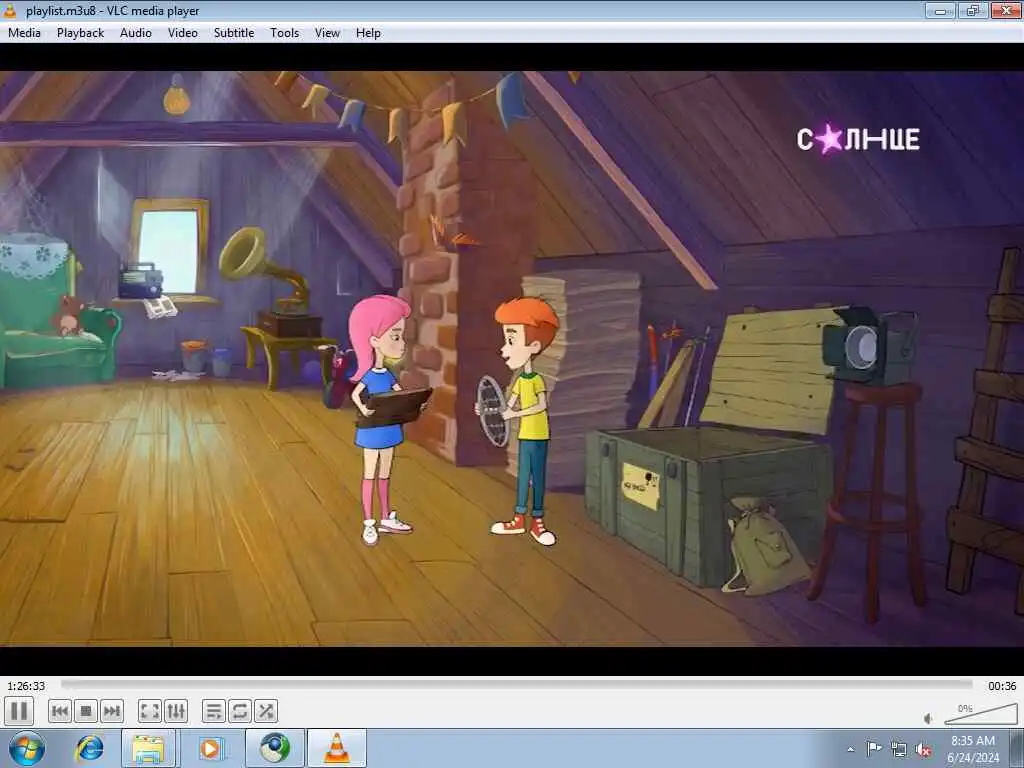Select VLC cone in taskbar

pos(337,748)
